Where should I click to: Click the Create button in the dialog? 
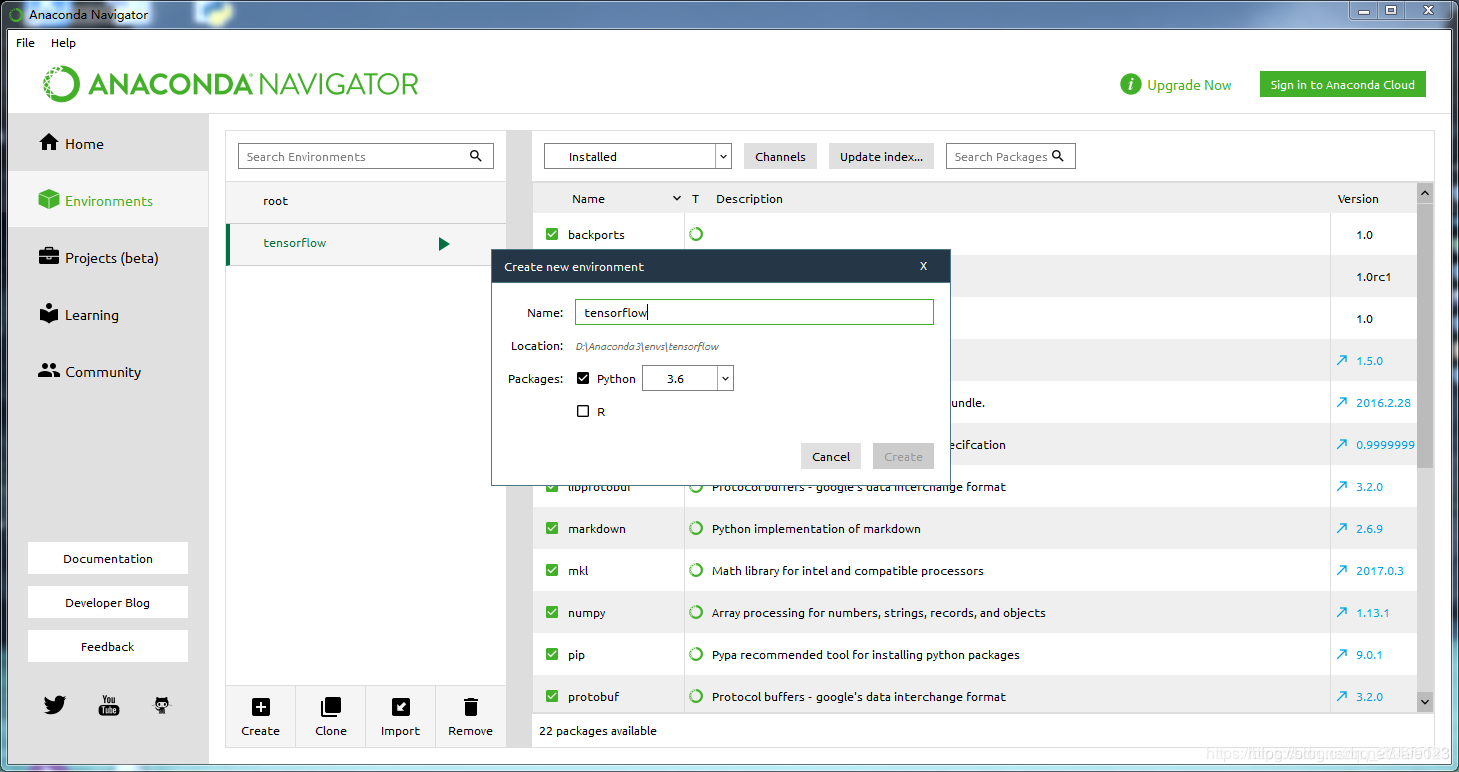click(x=903, y=456)
